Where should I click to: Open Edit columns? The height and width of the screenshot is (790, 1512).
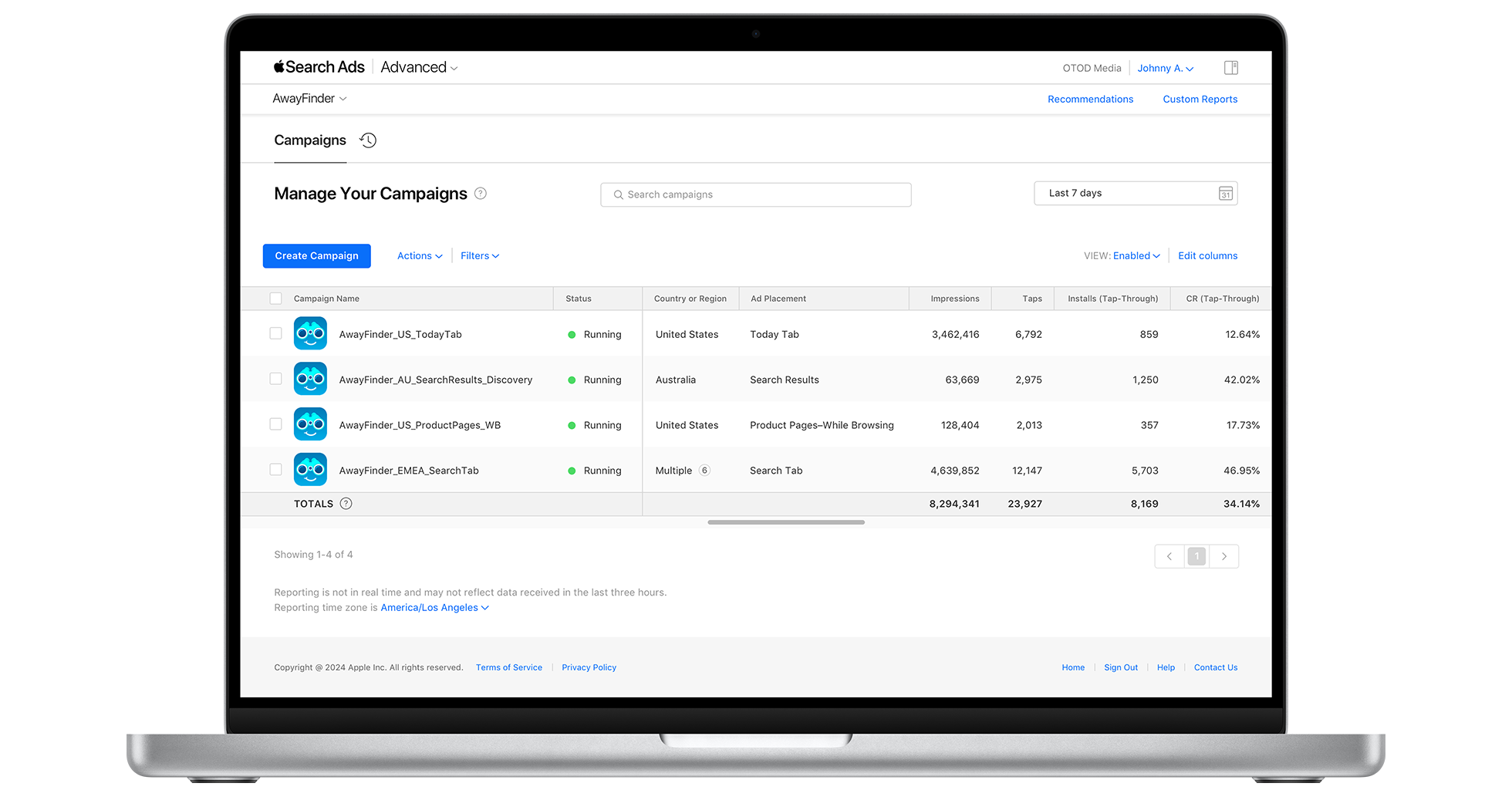(x=1207, y=256)
